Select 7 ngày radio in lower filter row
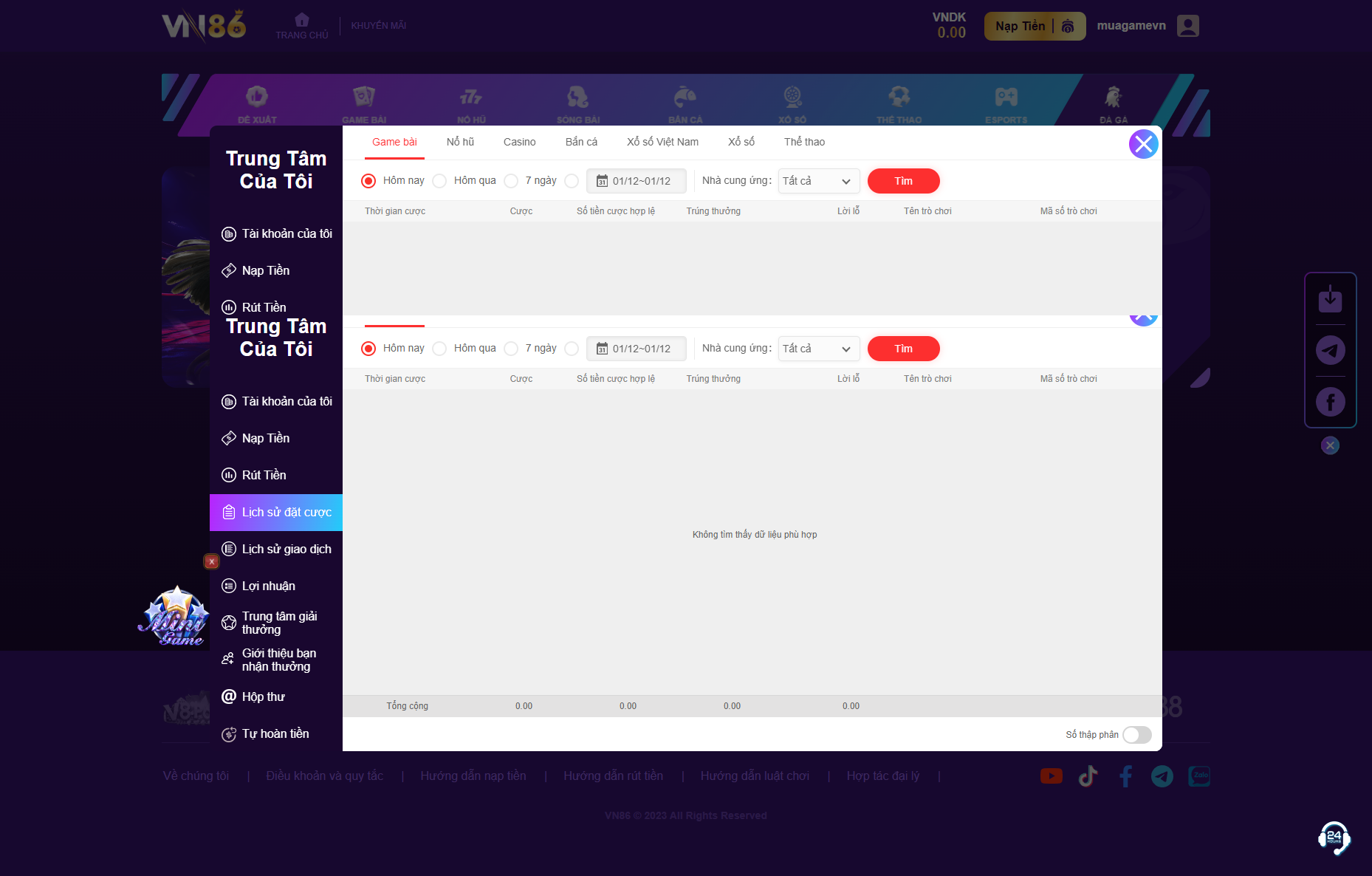This screenshot has height=876, width=1372. point(511,349)
